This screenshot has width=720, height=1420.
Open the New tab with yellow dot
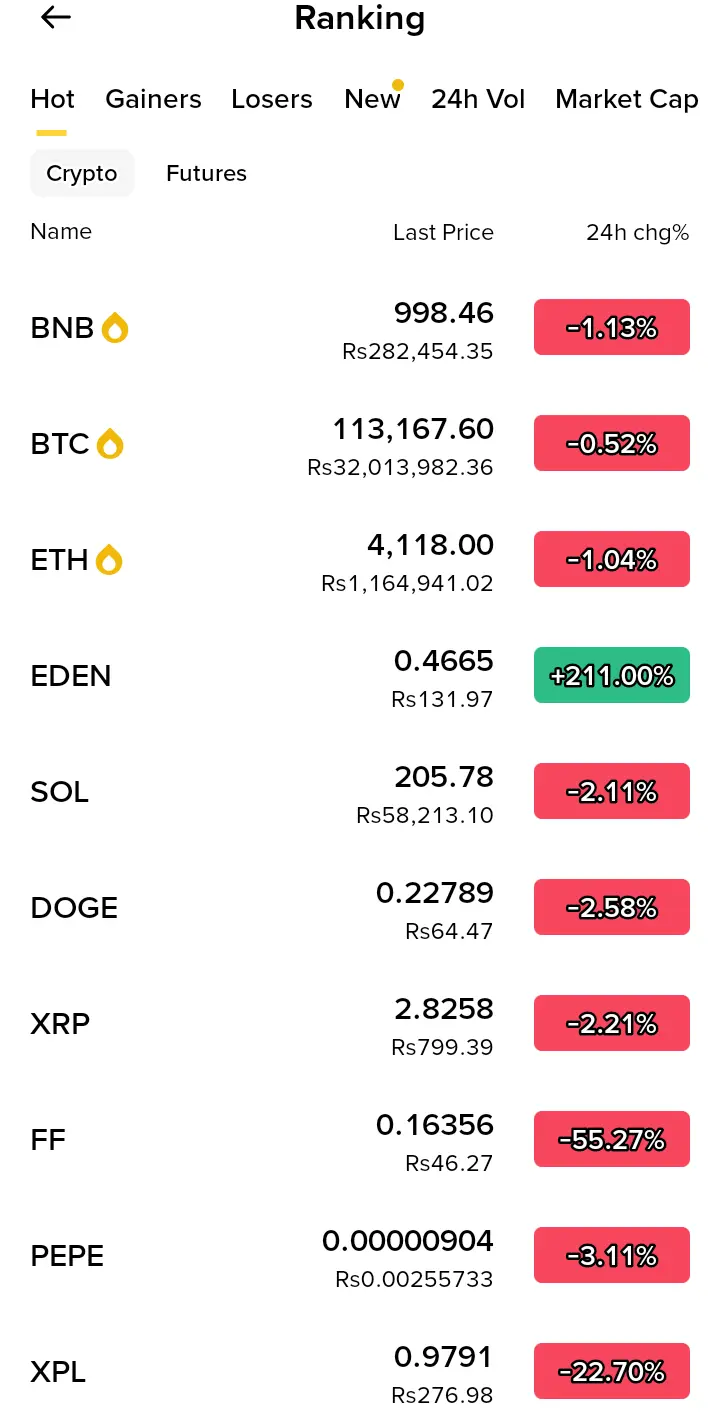click(x=373, y=97)
